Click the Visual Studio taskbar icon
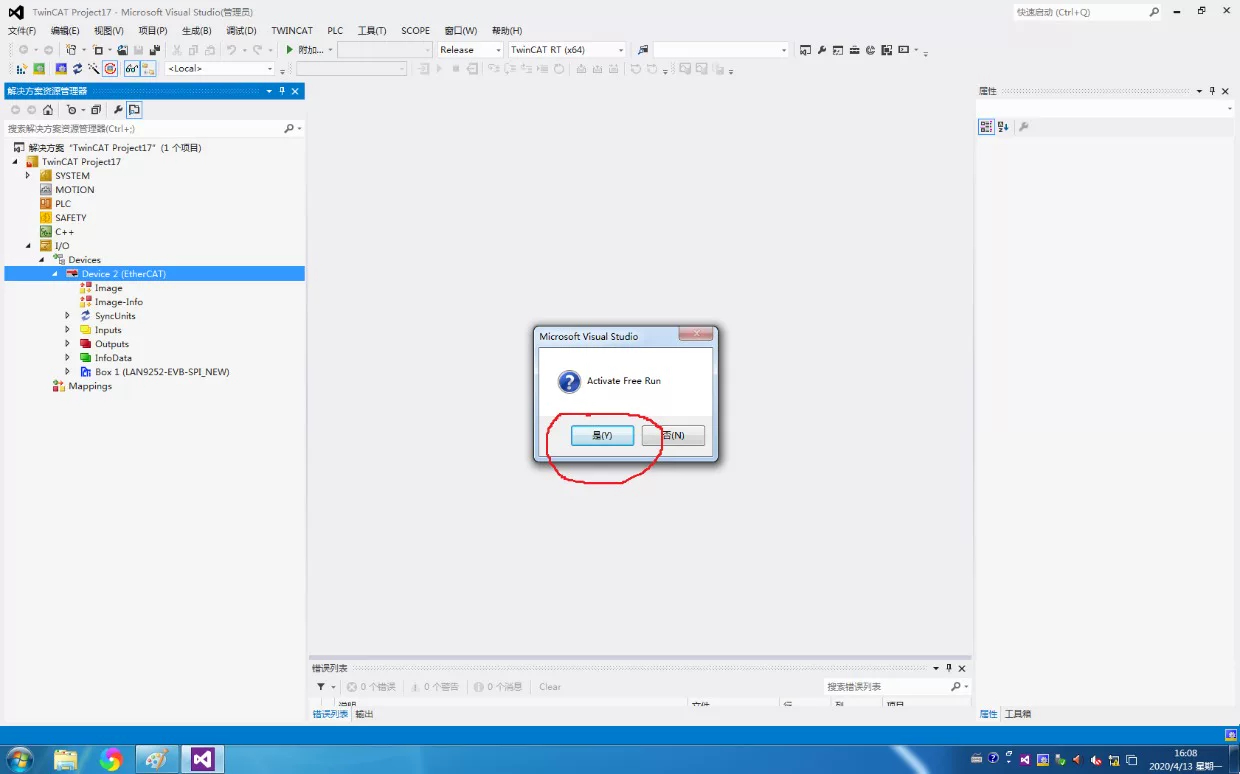This screenshot has width=1240, height=774. pyautogui.click(x=203, y=760)
